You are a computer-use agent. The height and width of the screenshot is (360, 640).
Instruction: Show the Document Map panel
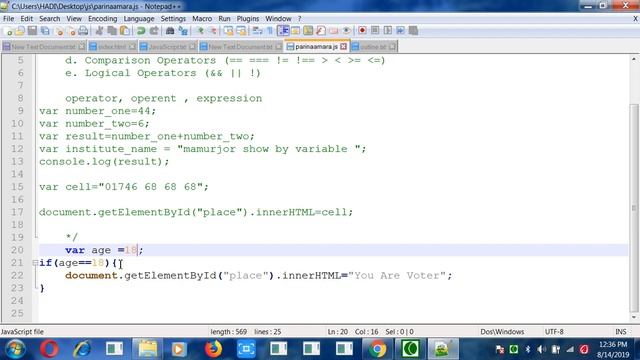pyautogui.click(x=308, y=31)
